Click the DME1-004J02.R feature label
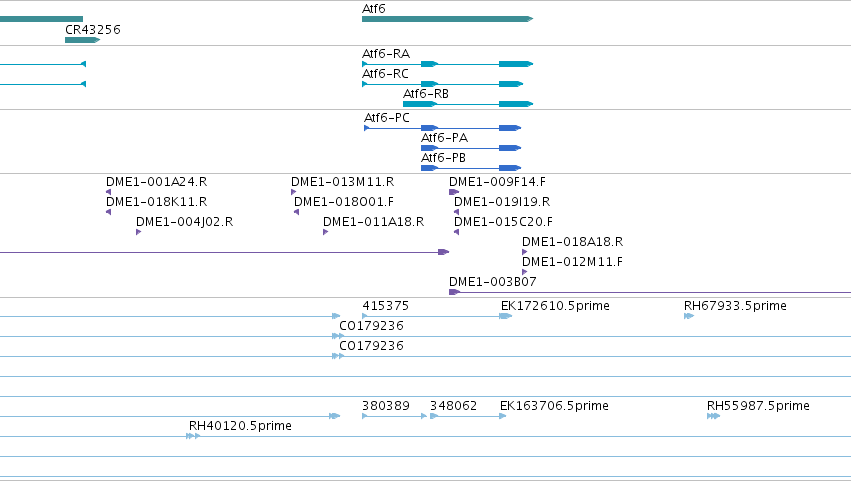This screenshot has height=481, width=851. click(185, 222)
